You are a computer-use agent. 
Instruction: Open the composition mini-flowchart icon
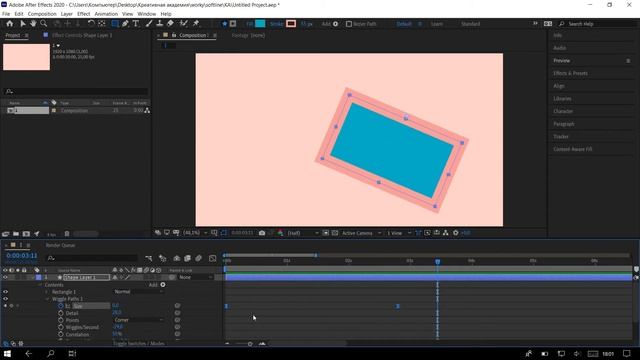(149, 258)
